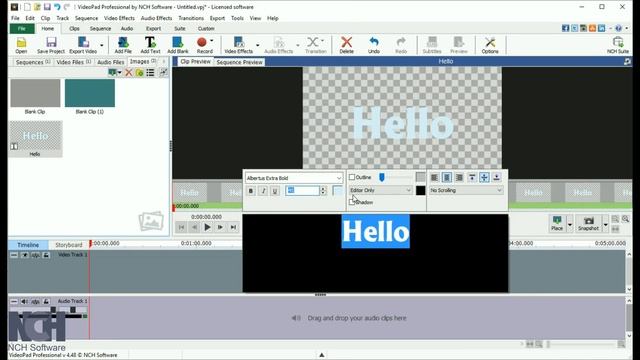
Task: Align text left in the text editor
Action: (x=434, y=177)
